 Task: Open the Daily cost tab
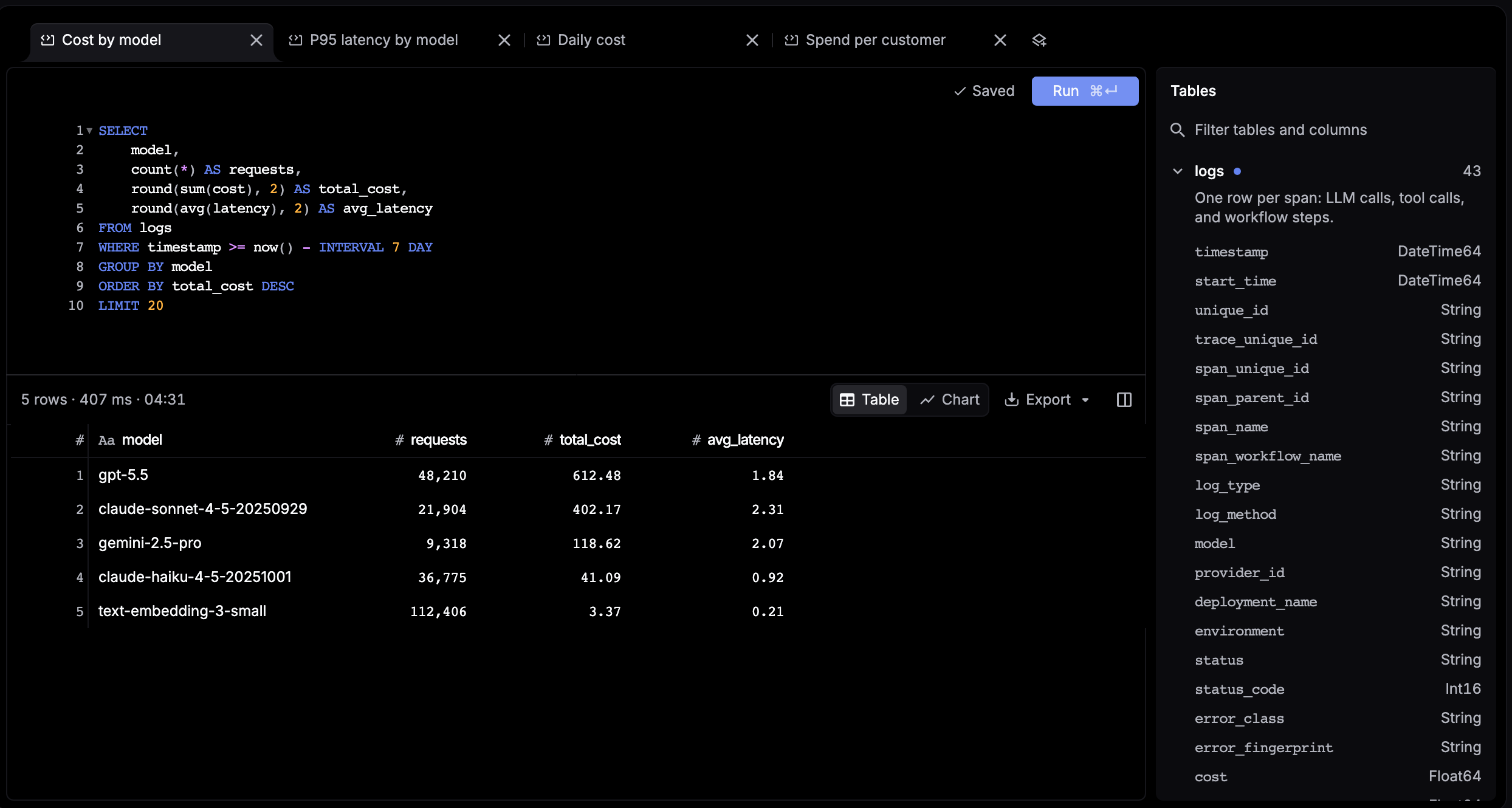[591, 40]
